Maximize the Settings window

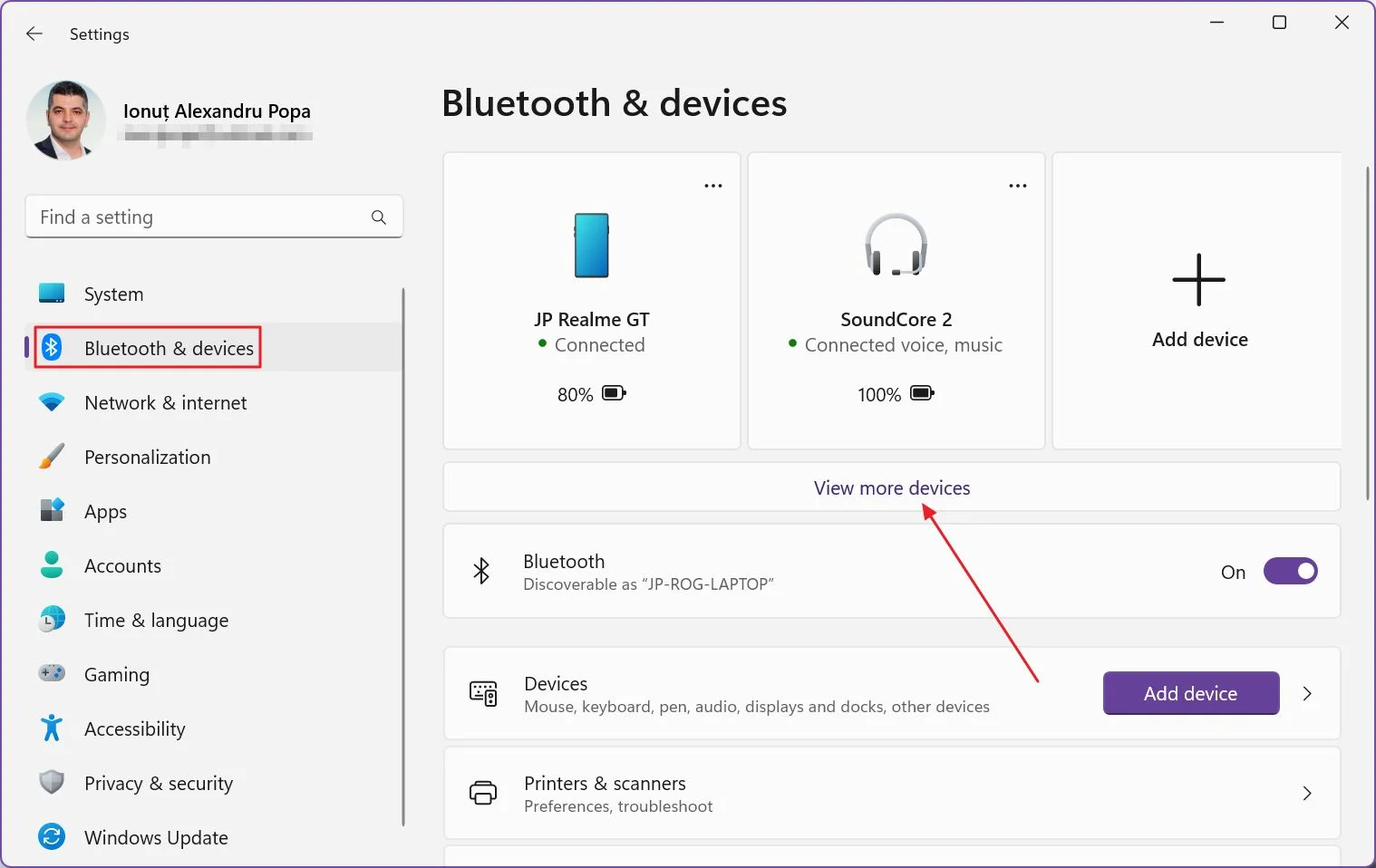click(x=1279, y=23)
